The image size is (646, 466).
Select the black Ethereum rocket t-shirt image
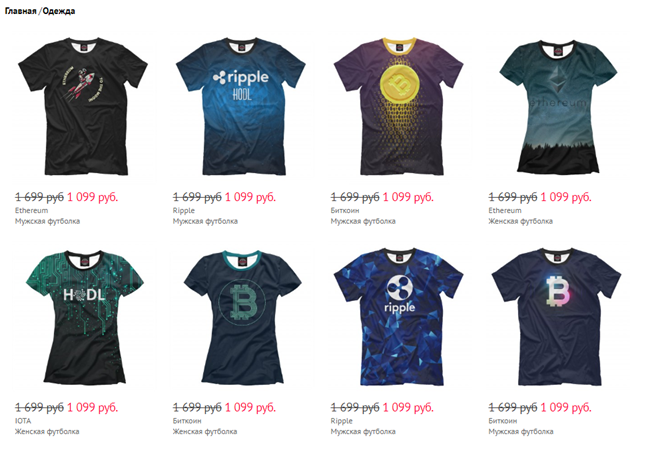click(x=83, y=106)
